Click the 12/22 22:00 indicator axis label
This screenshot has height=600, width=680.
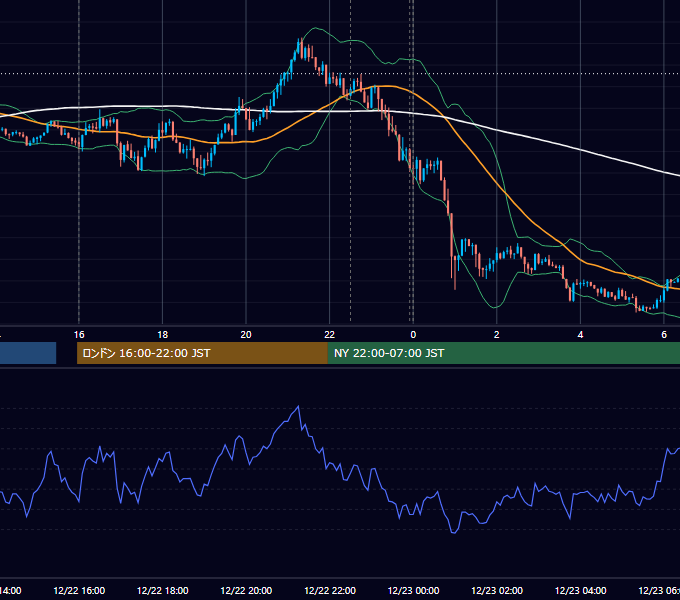330,590
